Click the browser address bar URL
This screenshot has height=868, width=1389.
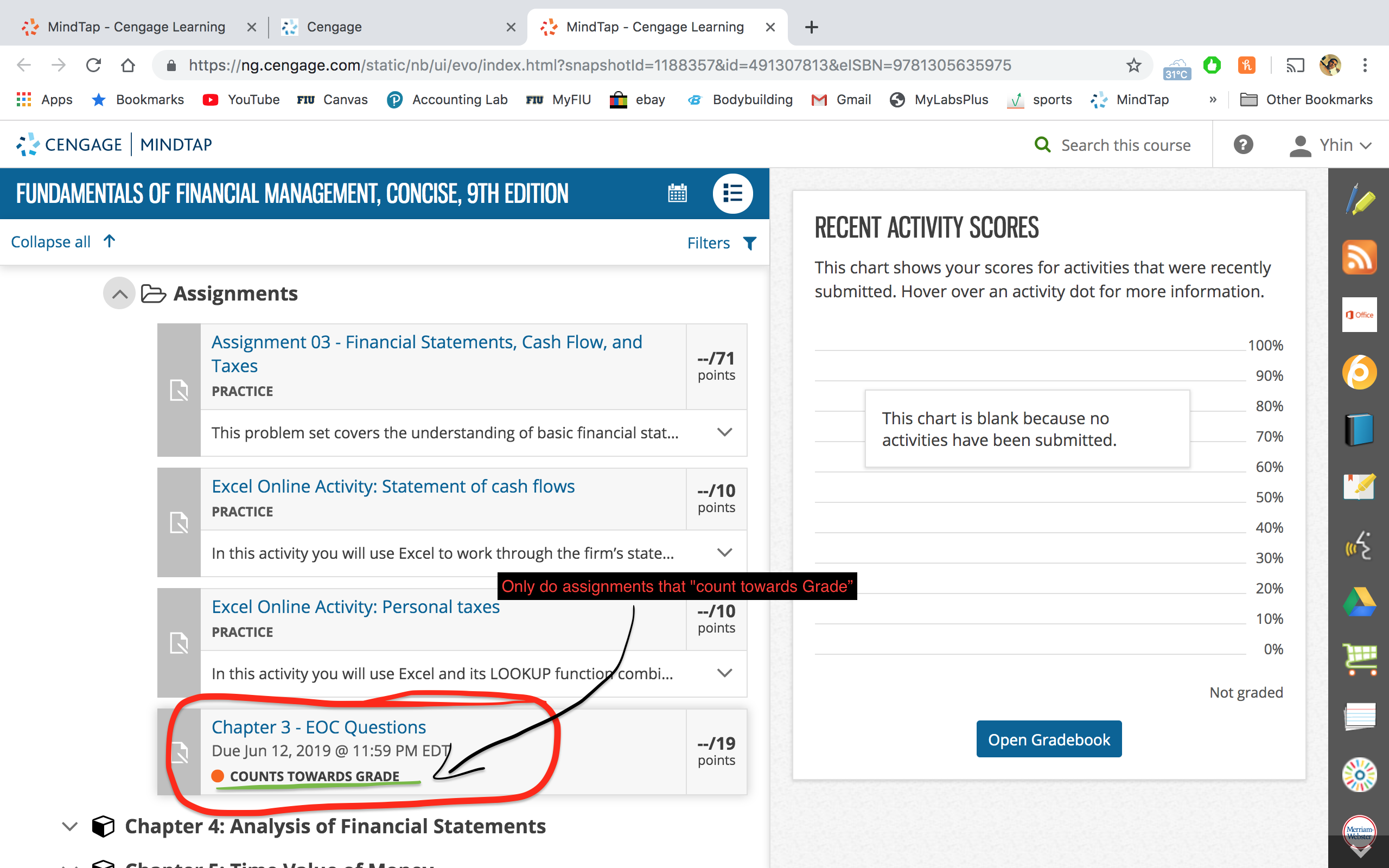[600, 66]
